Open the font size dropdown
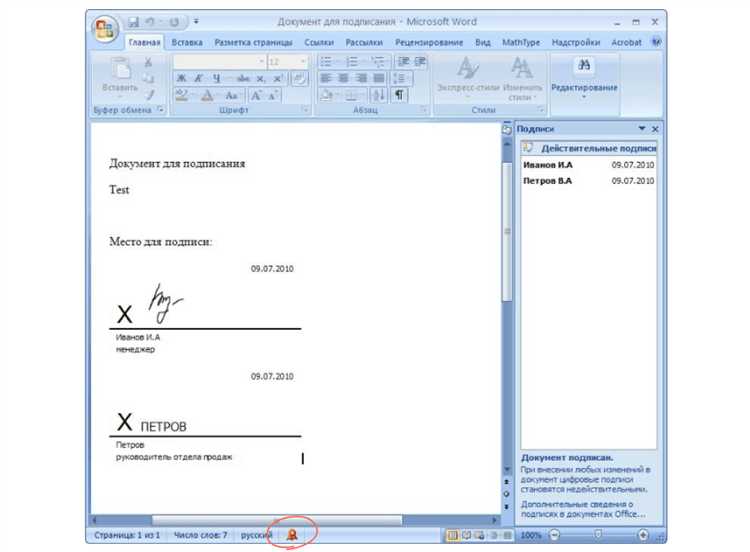This screenshot has height=552, width=750. click(303, 62)
